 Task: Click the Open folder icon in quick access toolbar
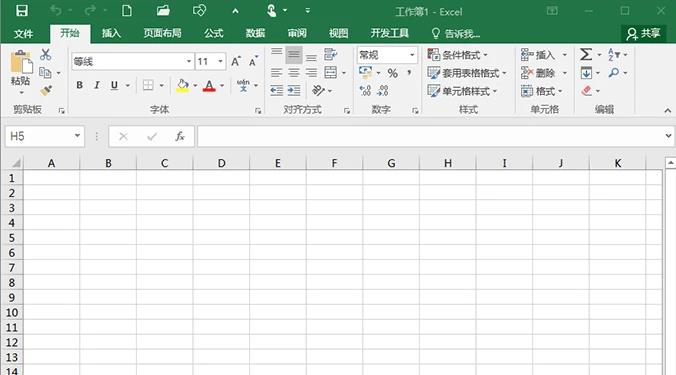tap(163, 10)
